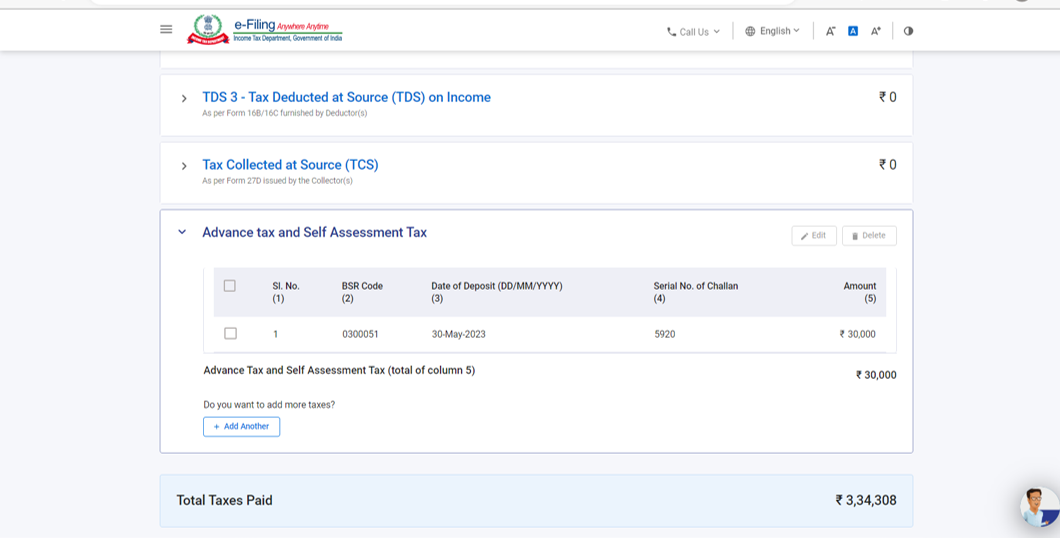
Task: Open the TDS 3 section title link
Action: click(346, 97)
